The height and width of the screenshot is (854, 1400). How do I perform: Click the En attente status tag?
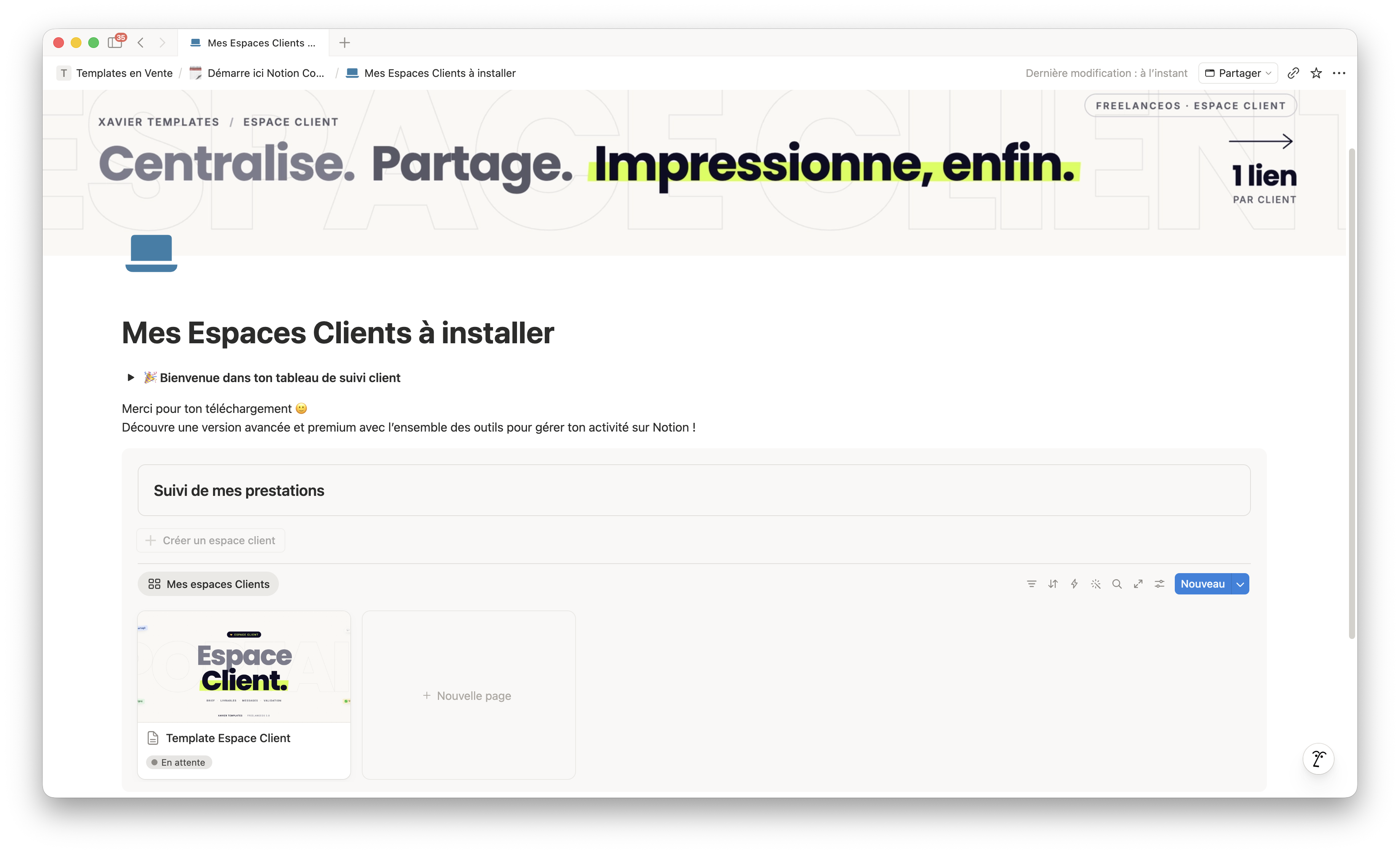[x=179, y=763]
